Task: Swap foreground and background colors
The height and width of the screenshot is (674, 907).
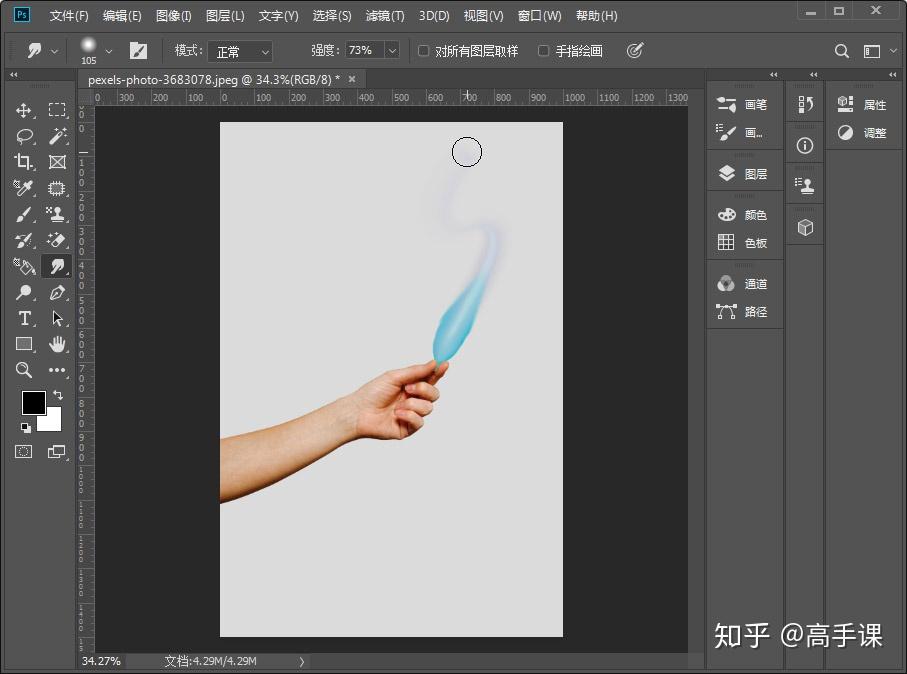Action: (58, 395)
